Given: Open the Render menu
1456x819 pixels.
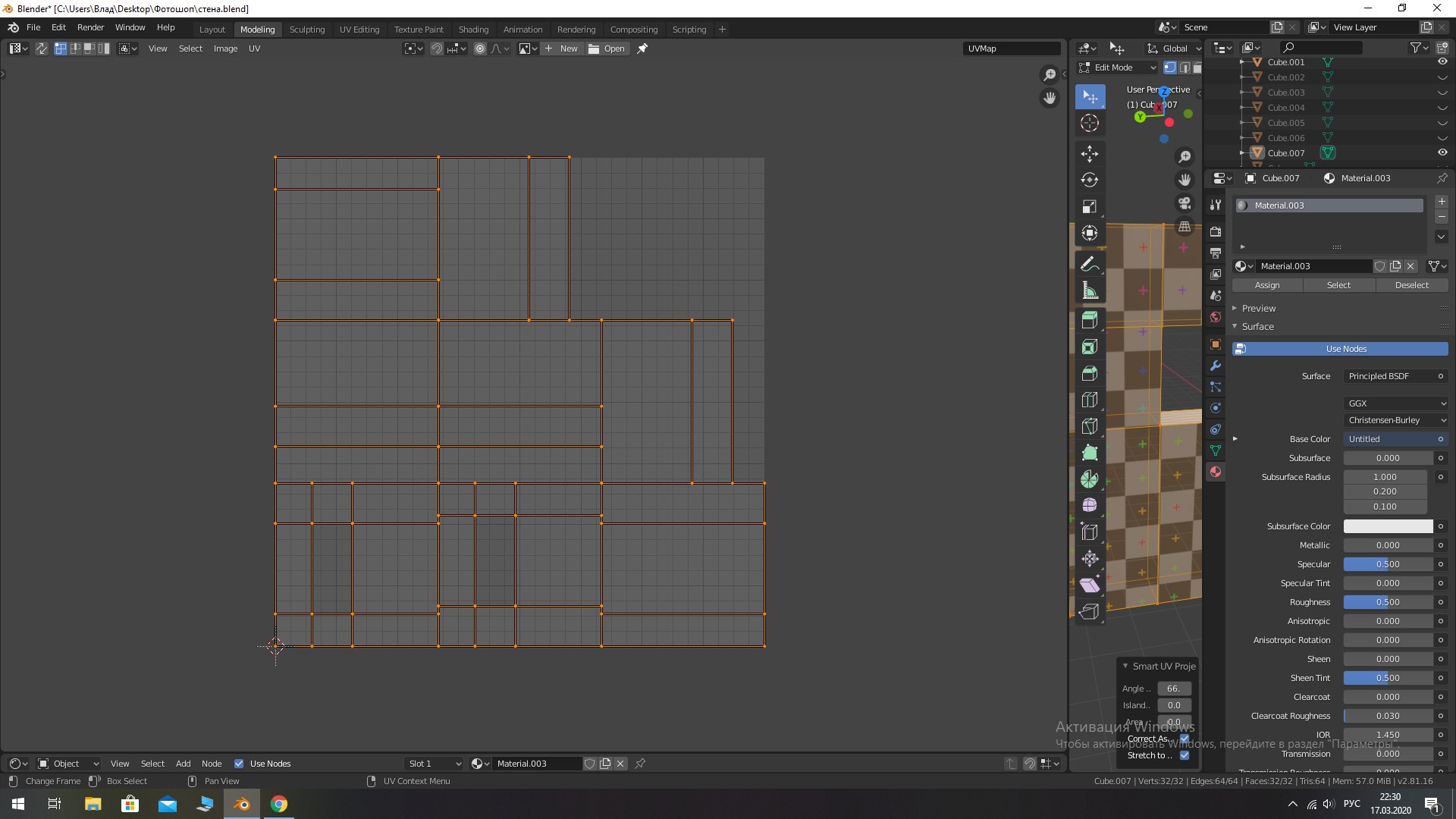Looking at the screenshot, I should 90,27.
